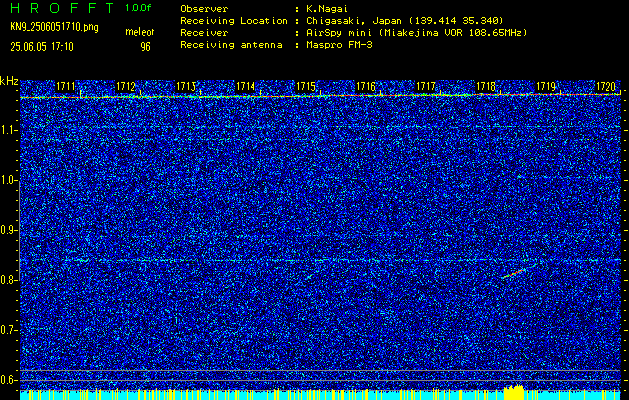Click the 0.7 kHz axis label
This screenshot has width=629, height=400.
8,330
